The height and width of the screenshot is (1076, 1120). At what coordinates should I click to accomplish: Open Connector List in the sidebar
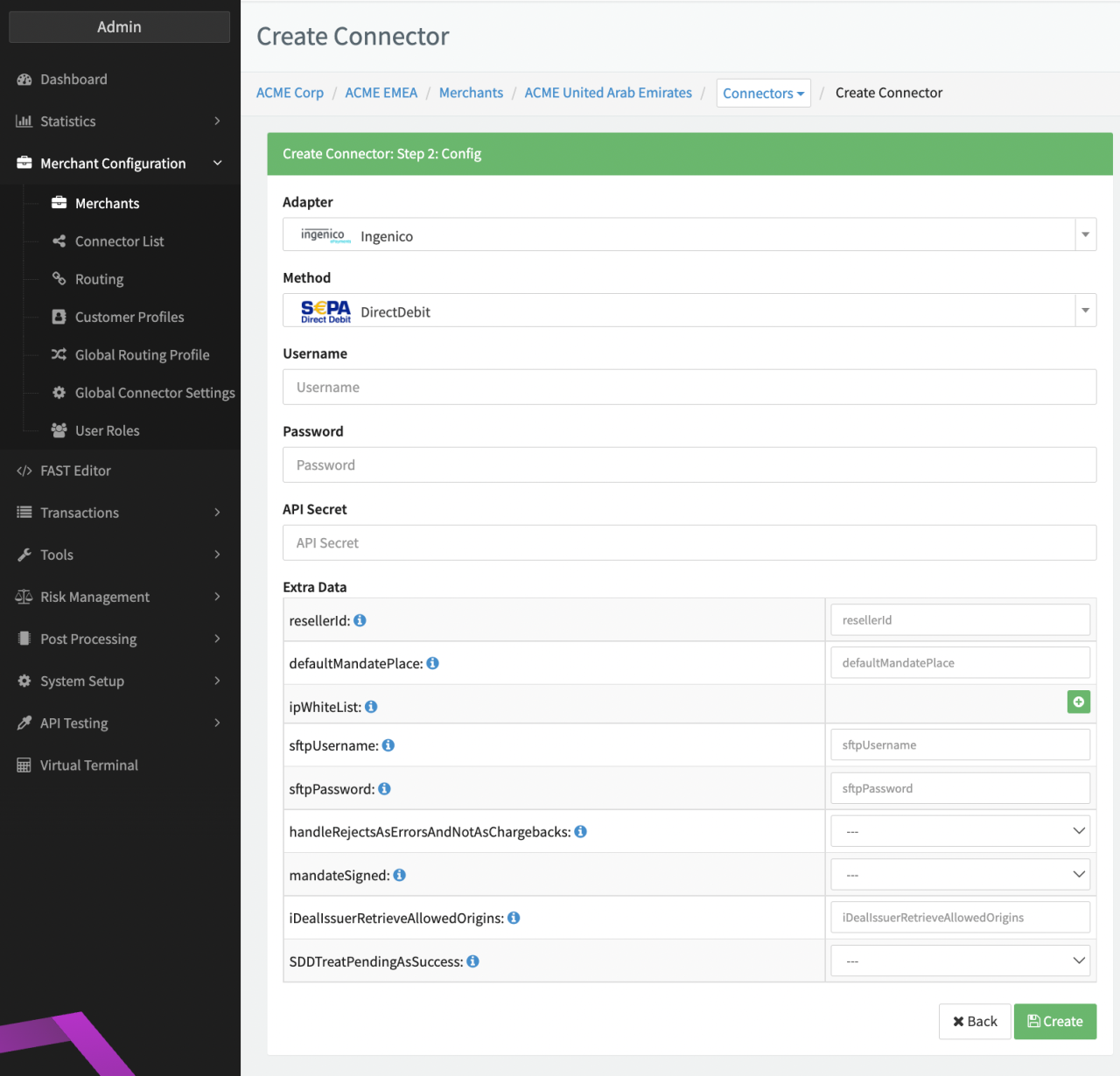119,241
